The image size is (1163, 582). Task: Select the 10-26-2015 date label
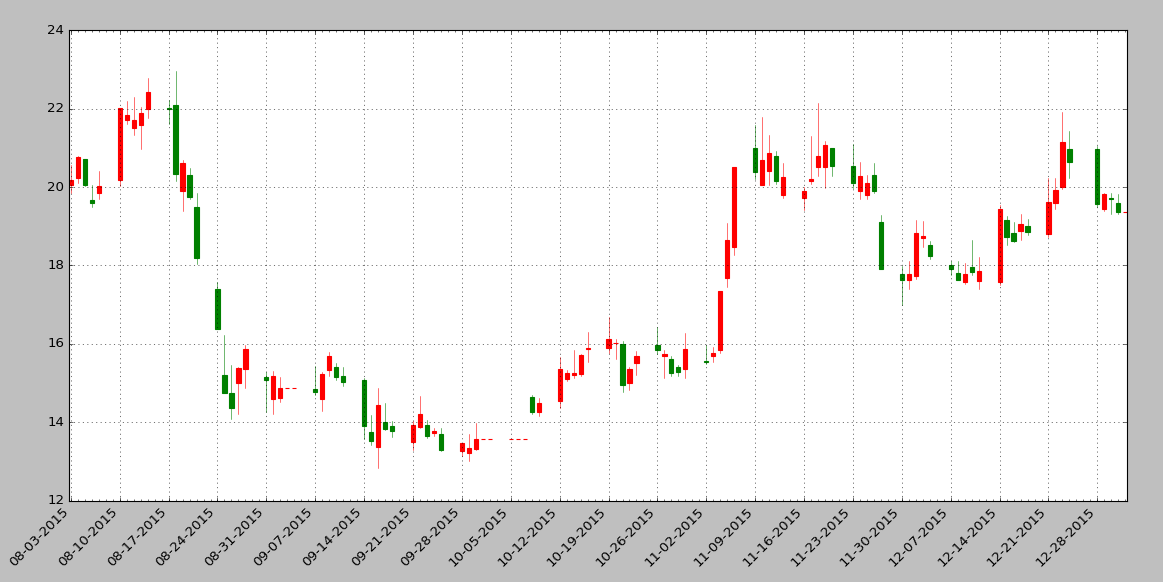tap(626, 537)
